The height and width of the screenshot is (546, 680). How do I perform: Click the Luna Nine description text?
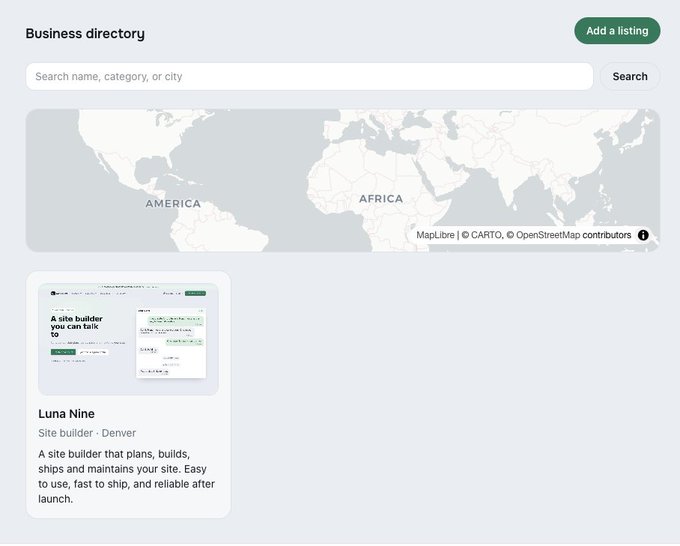[x=127, y=476]
